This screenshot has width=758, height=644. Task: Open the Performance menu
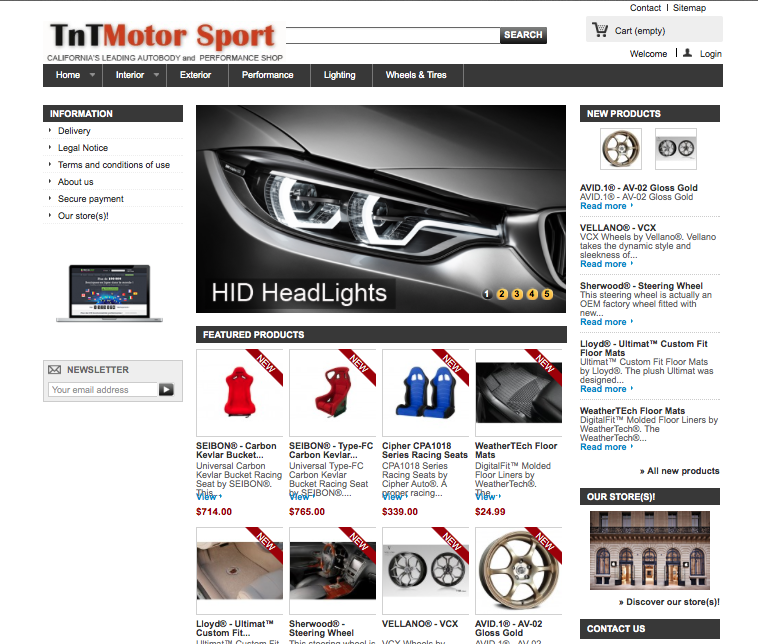point(267,75)
